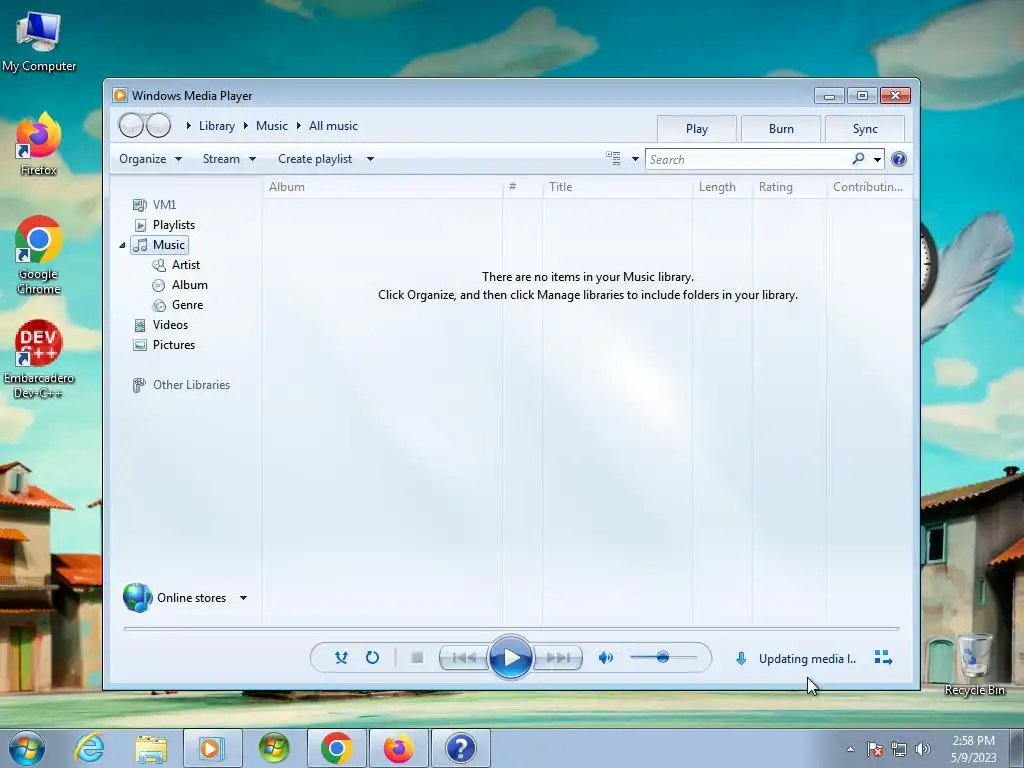Open the Burn tab
1024x768 pixels.
pos(781,129)
